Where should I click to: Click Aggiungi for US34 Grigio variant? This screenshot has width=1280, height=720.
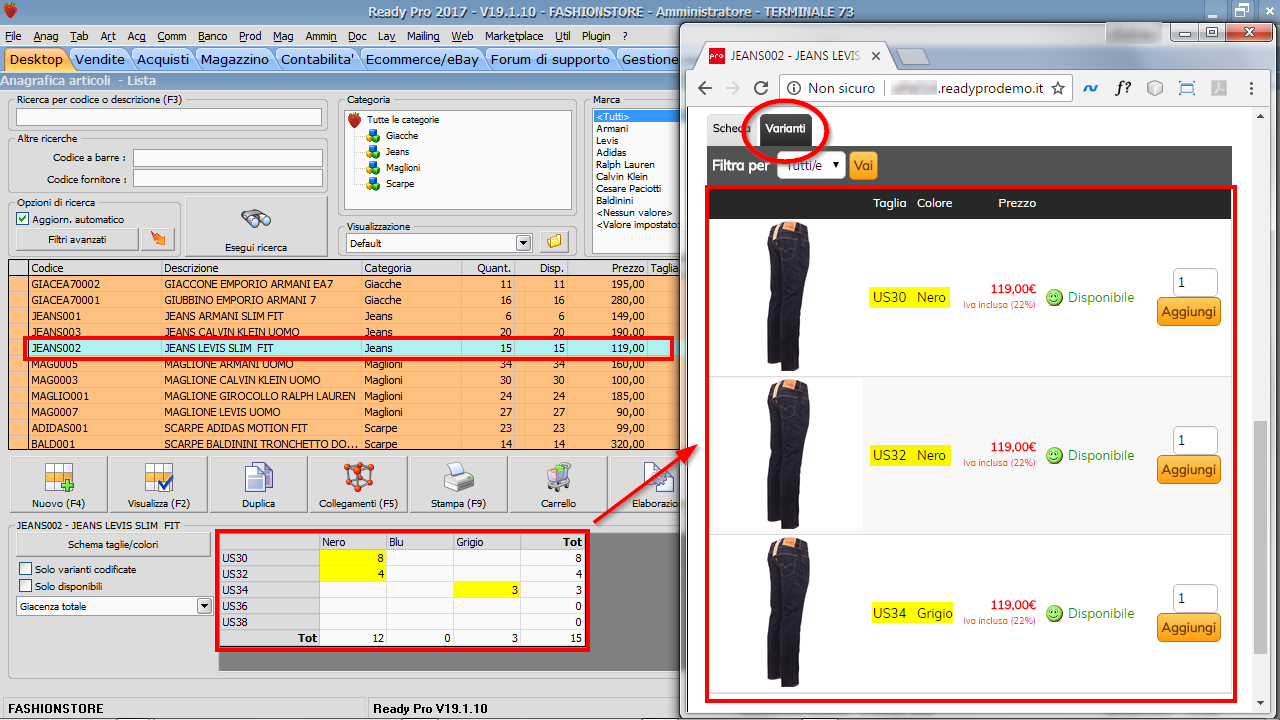tap(1189, 628)
